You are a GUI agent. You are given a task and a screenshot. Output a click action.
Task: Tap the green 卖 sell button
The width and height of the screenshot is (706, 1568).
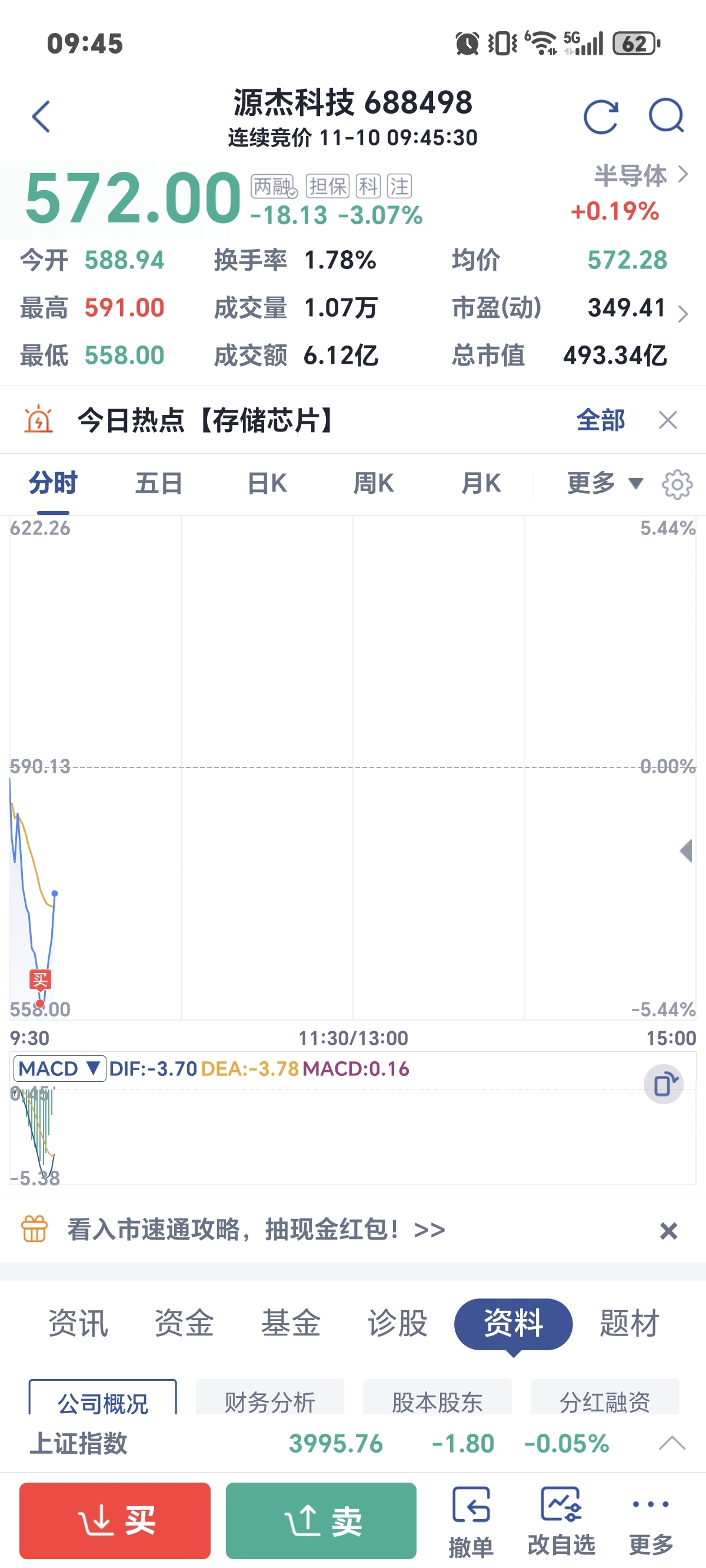(321, 1520)
